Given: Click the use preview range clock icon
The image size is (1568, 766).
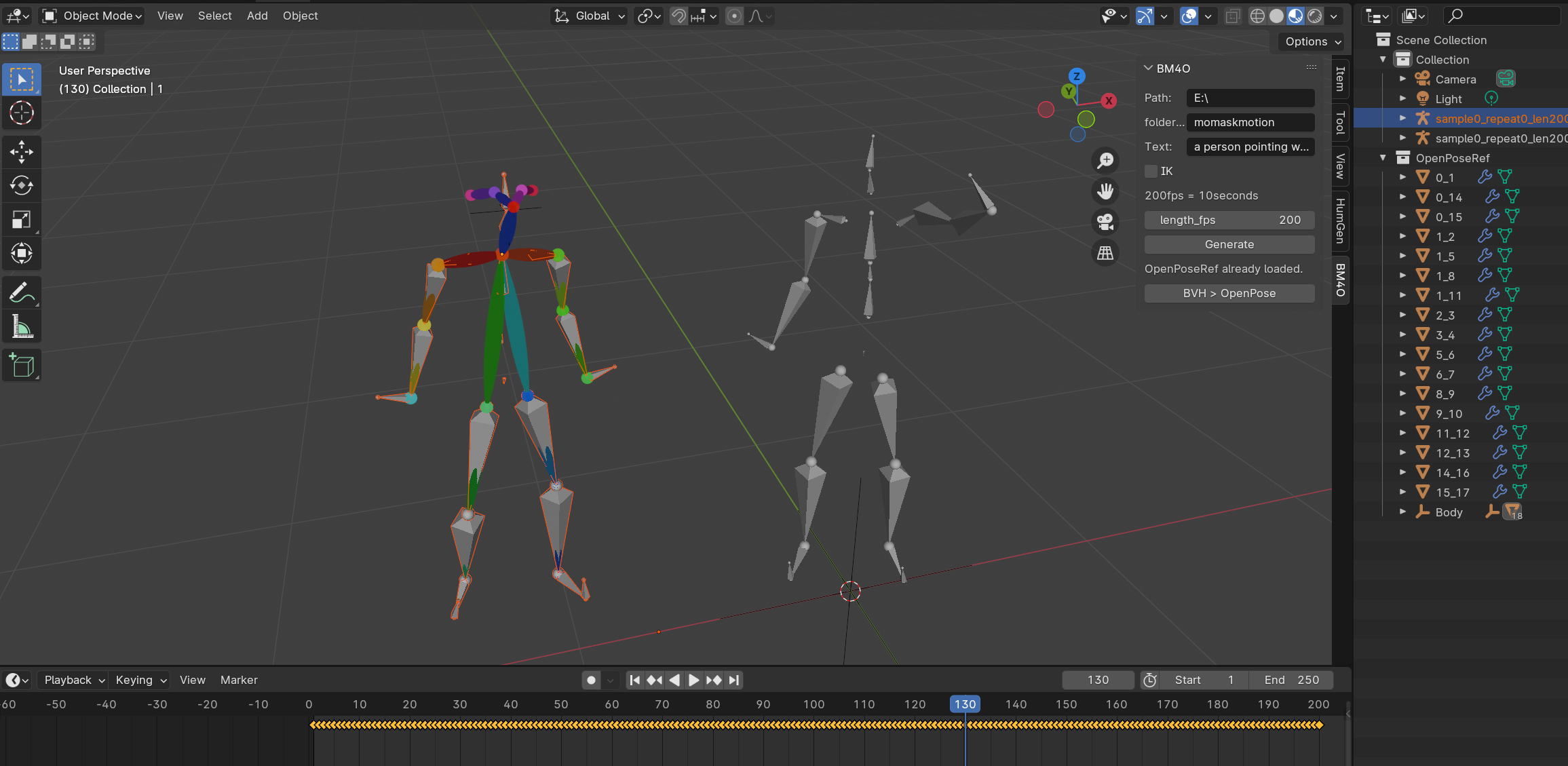Looking at the screenshot, I should tap(1149, 680).
